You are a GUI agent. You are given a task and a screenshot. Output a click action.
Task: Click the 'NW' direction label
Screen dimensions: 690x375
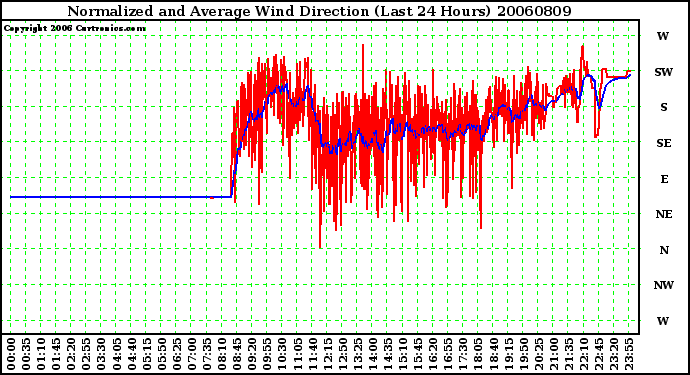tap(664, 285)
